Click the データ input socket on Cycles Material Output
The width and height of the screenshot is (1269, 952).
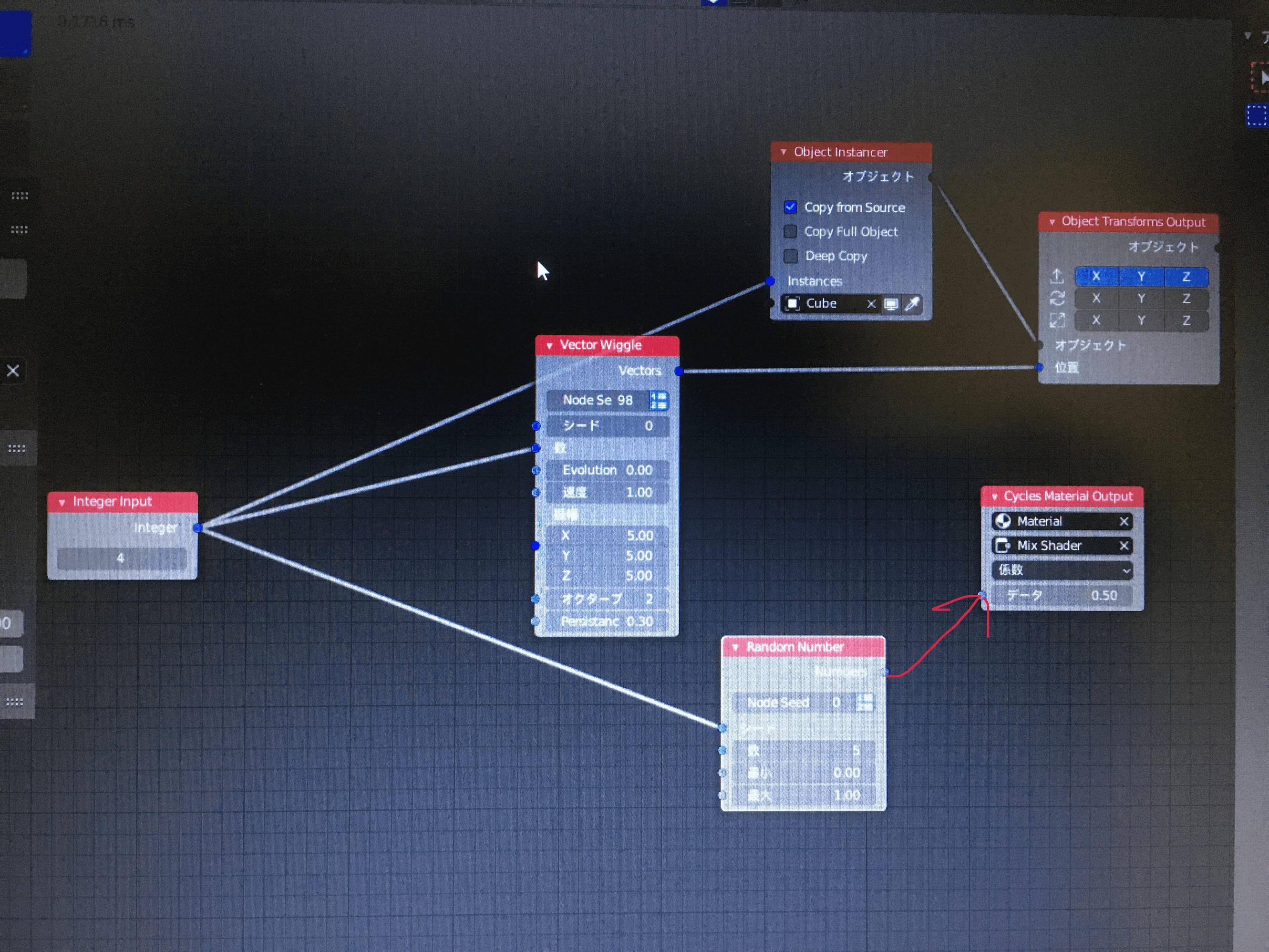coord(982,595)
